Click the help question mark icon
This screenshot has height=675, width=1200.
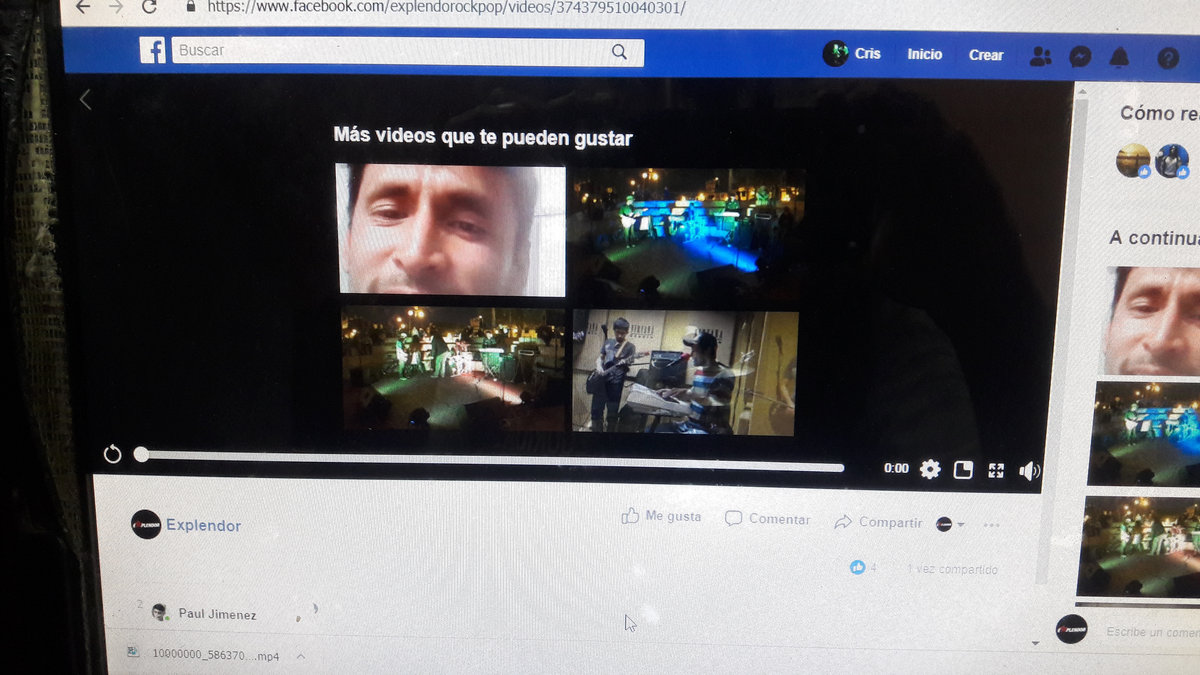pyautogui.click(x=1168, y=59)
